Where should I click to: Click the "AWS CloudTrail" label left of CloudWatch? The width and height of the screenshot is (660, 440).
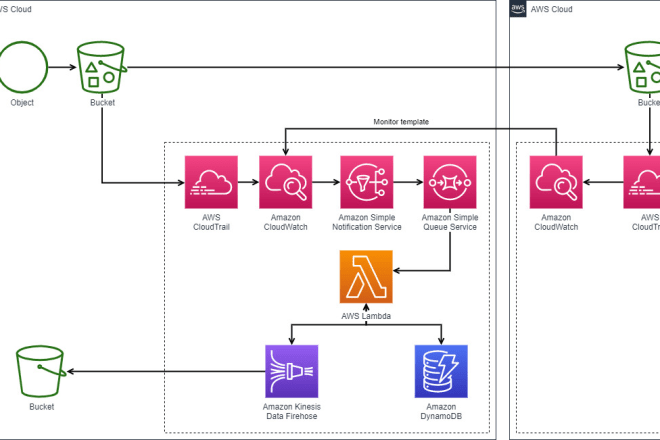click(211, 222)
